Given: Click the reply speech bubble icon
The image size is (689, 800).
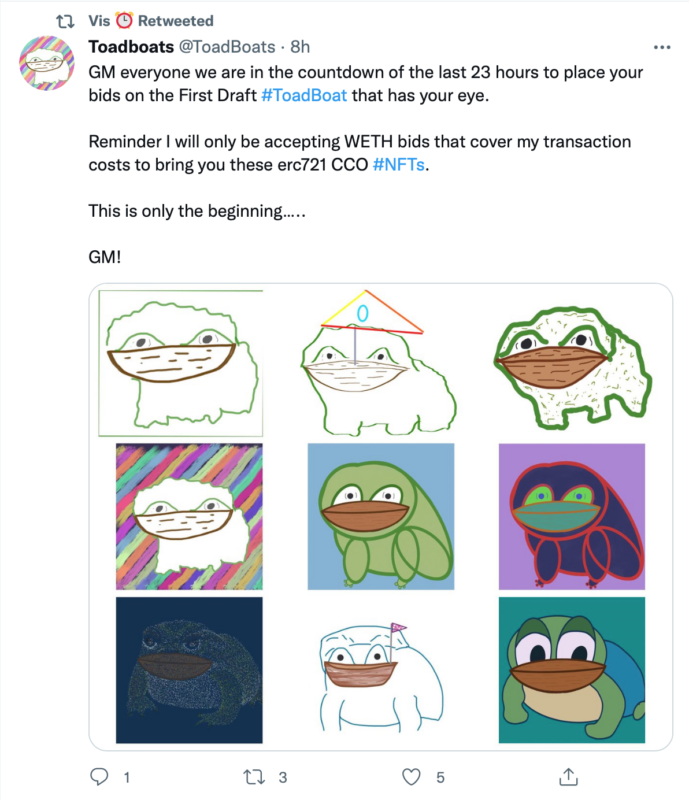Looking at the screenshot, I should tap(100, 776).
